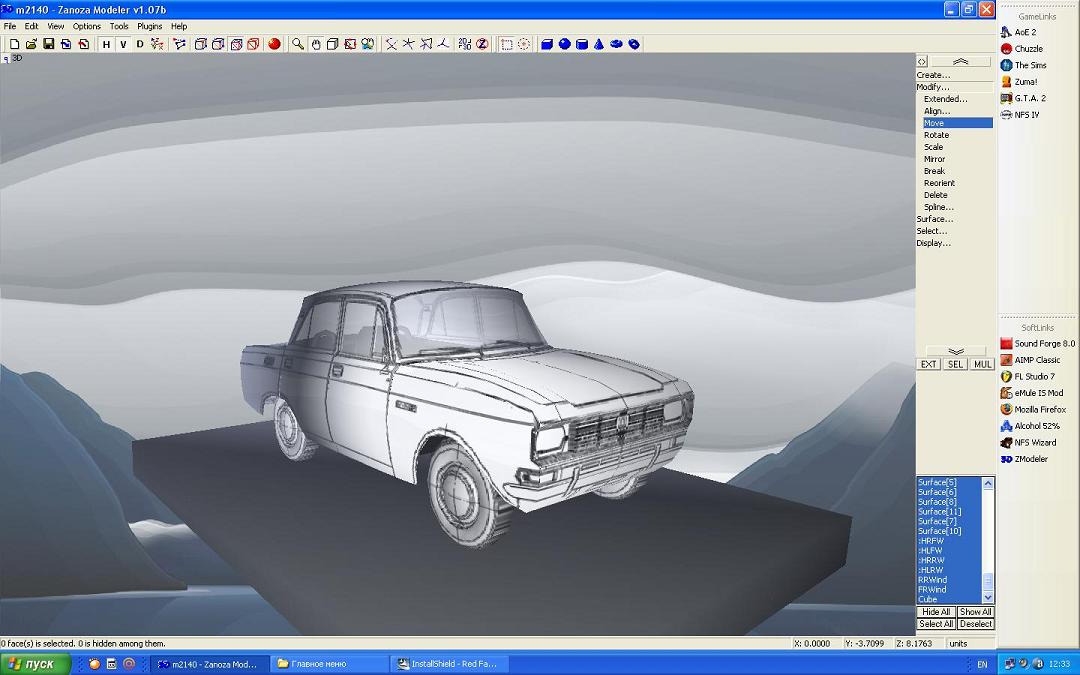Expand the Display... command group
The height and width of the screenshot is (675, 1080).
(x=933, y=243)
